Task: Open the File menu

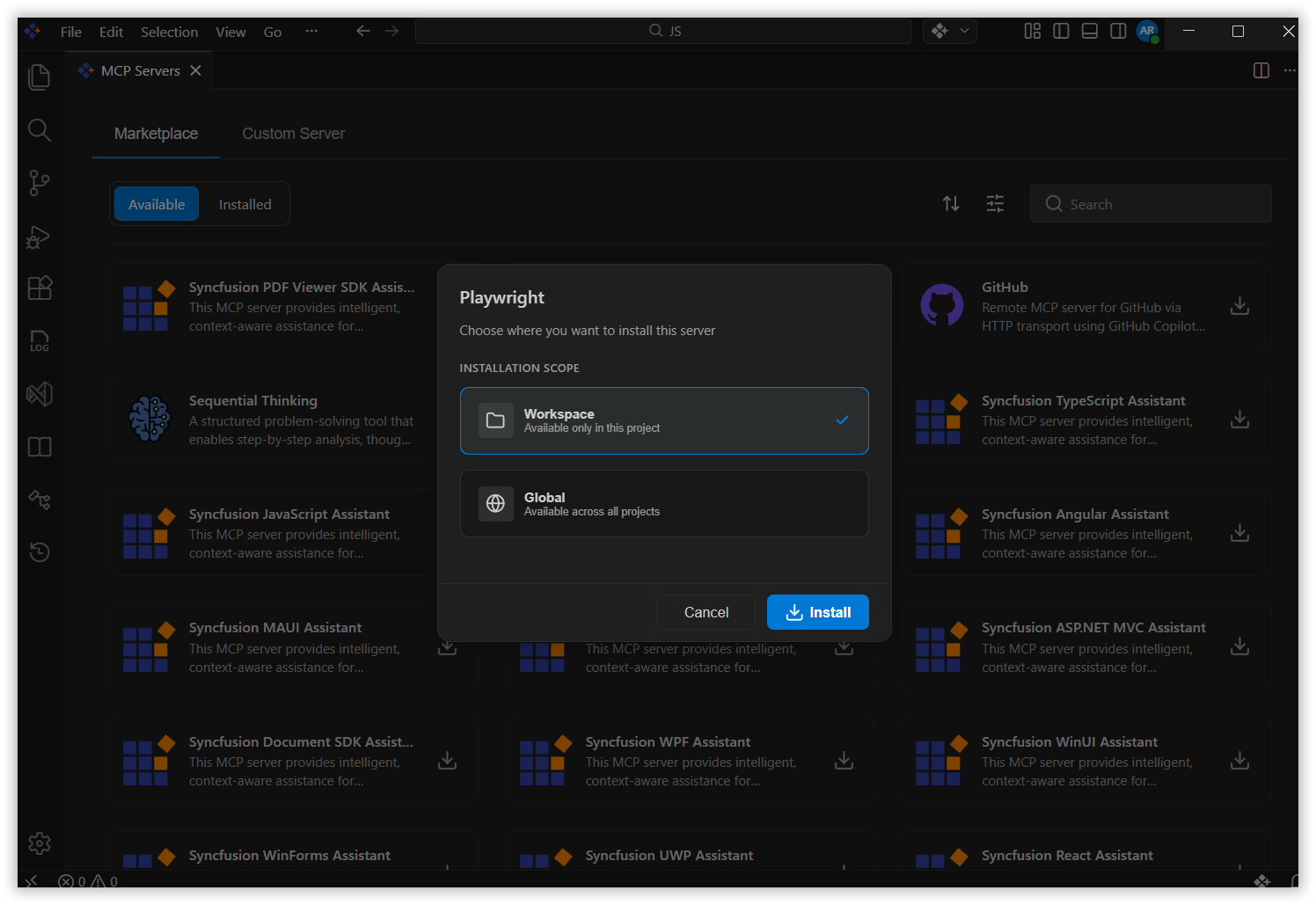Action: (71, 32)
